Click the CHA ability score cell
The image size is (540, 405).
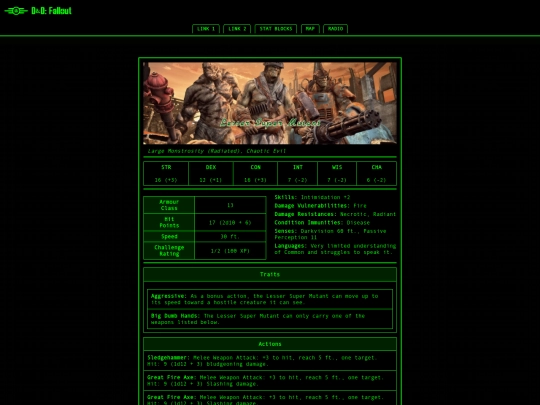376,174
